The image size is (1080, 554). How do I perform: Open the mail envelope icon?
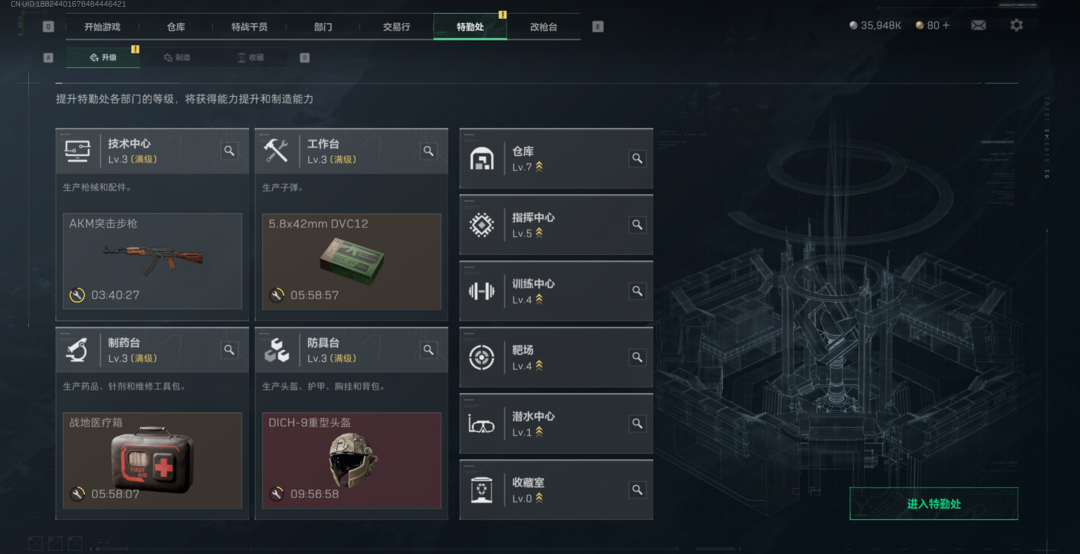(x=978, y=25)
